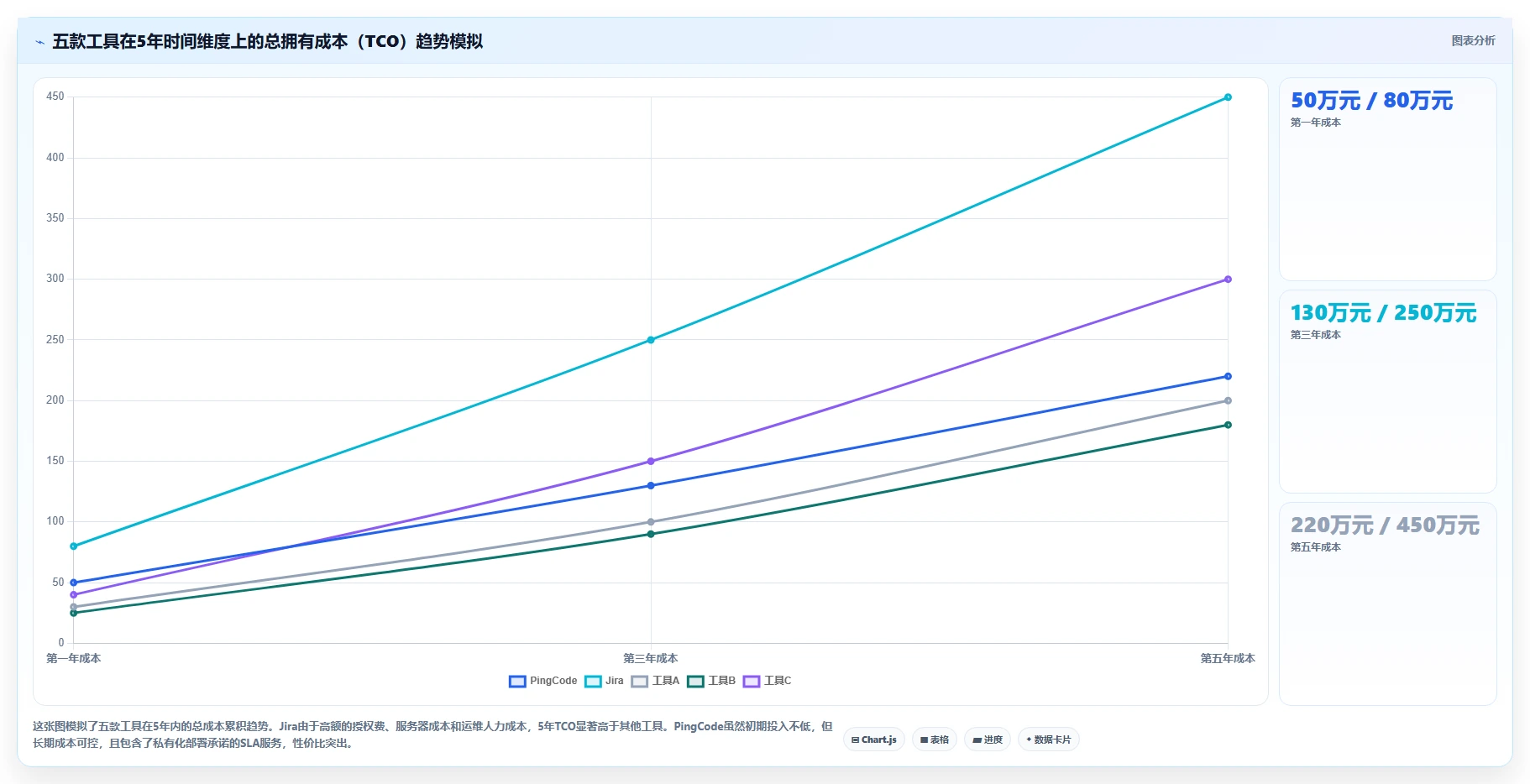
Task: Toggle the PingCode series in the legend
Action: pyautogui.click(x=543, y=681)
